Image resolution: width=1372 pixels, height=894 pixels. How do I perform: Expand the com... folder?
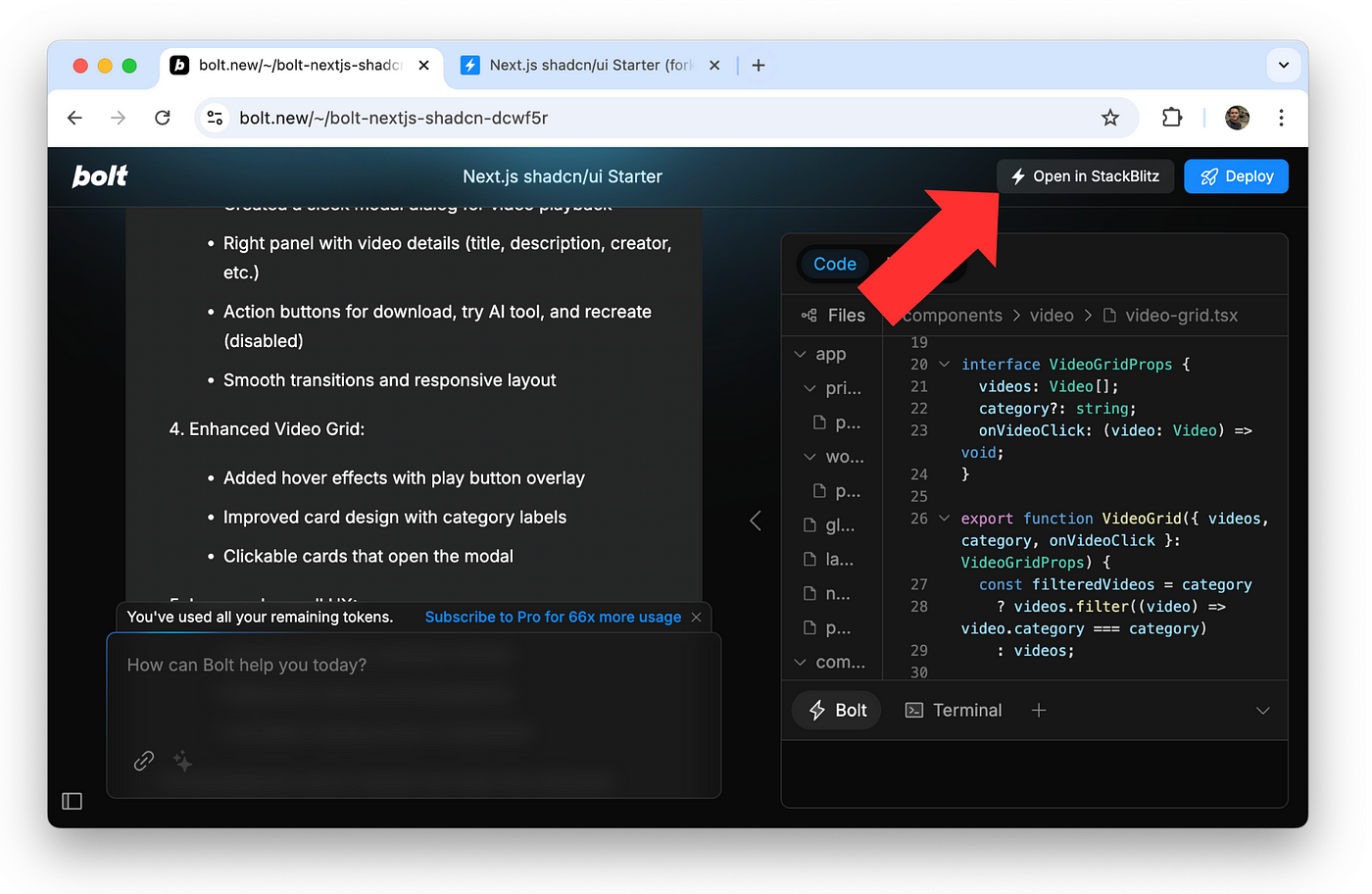(x=829, y=663)
